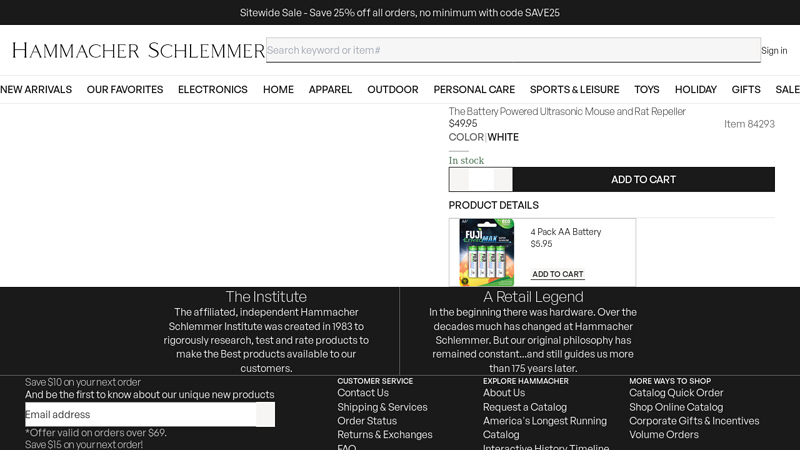This screenshot has width=800, height=450.
Task: Click the $49.95 price
Action: (463, 123)
